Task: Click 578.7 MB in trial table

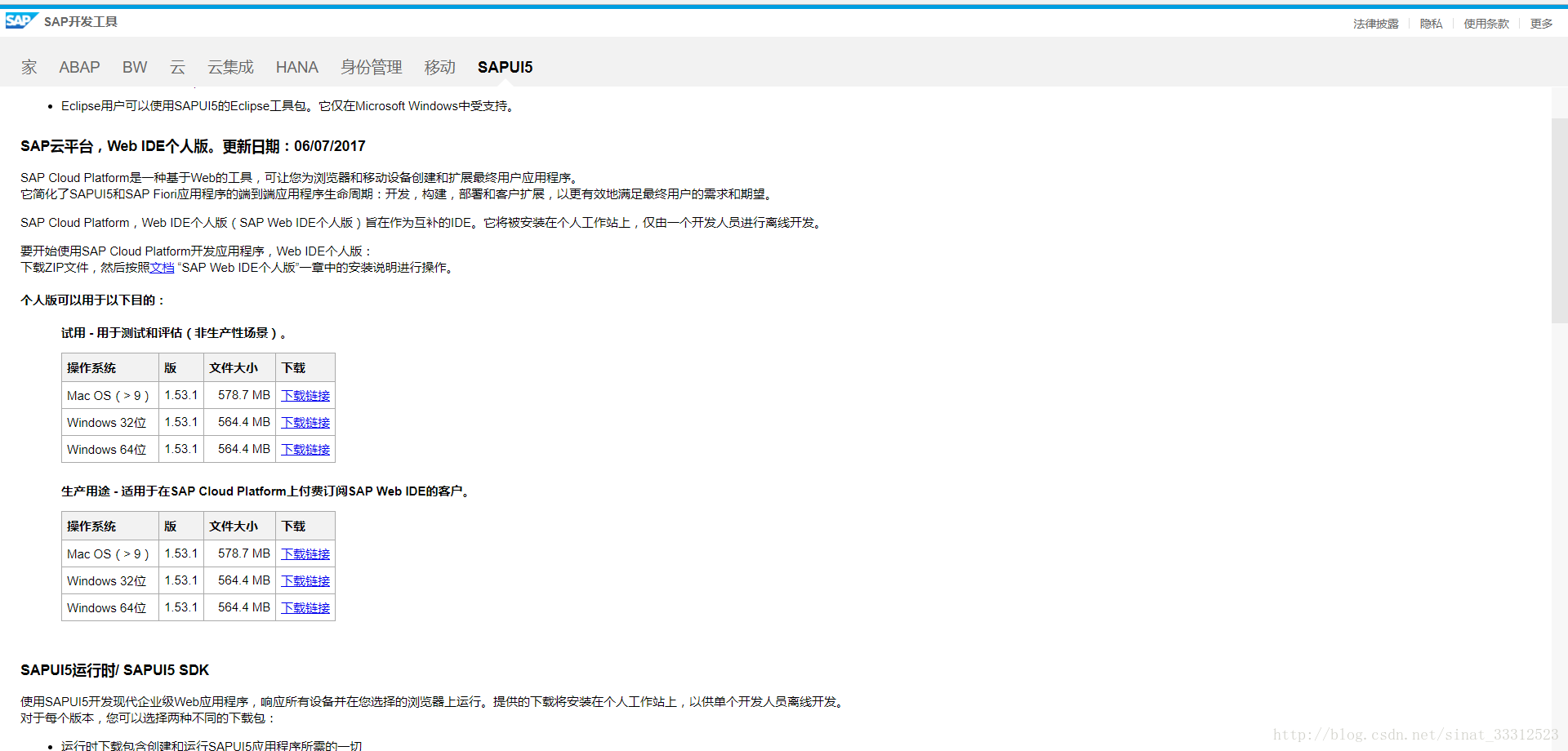Action: click(x=243, y=395)
